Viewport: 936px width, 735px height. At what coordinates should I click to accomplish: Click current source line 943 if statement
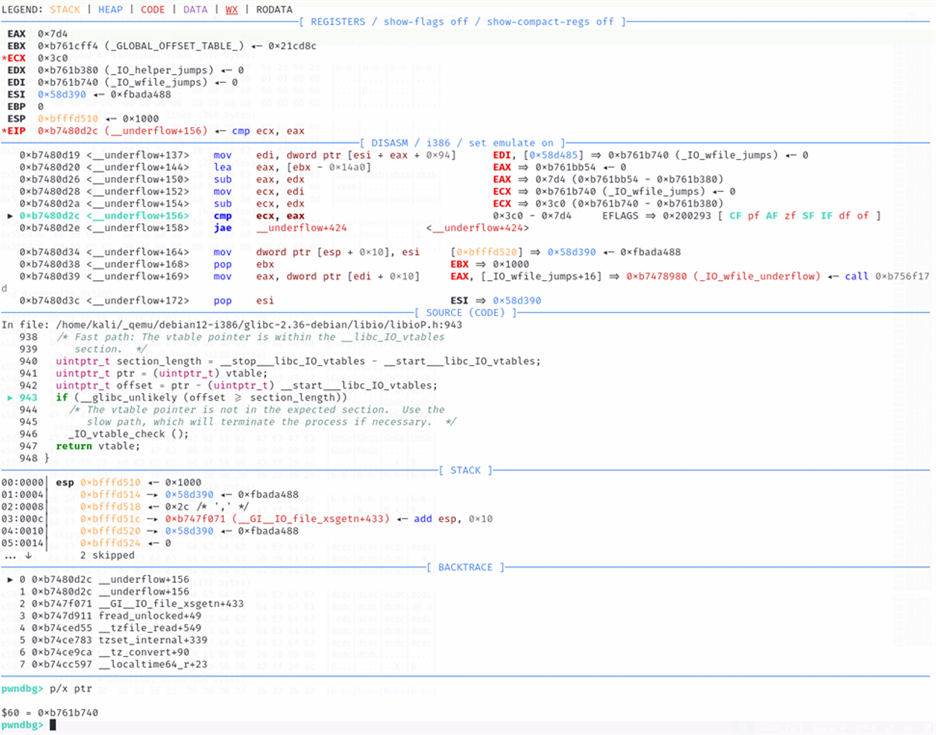coord(201,398)
